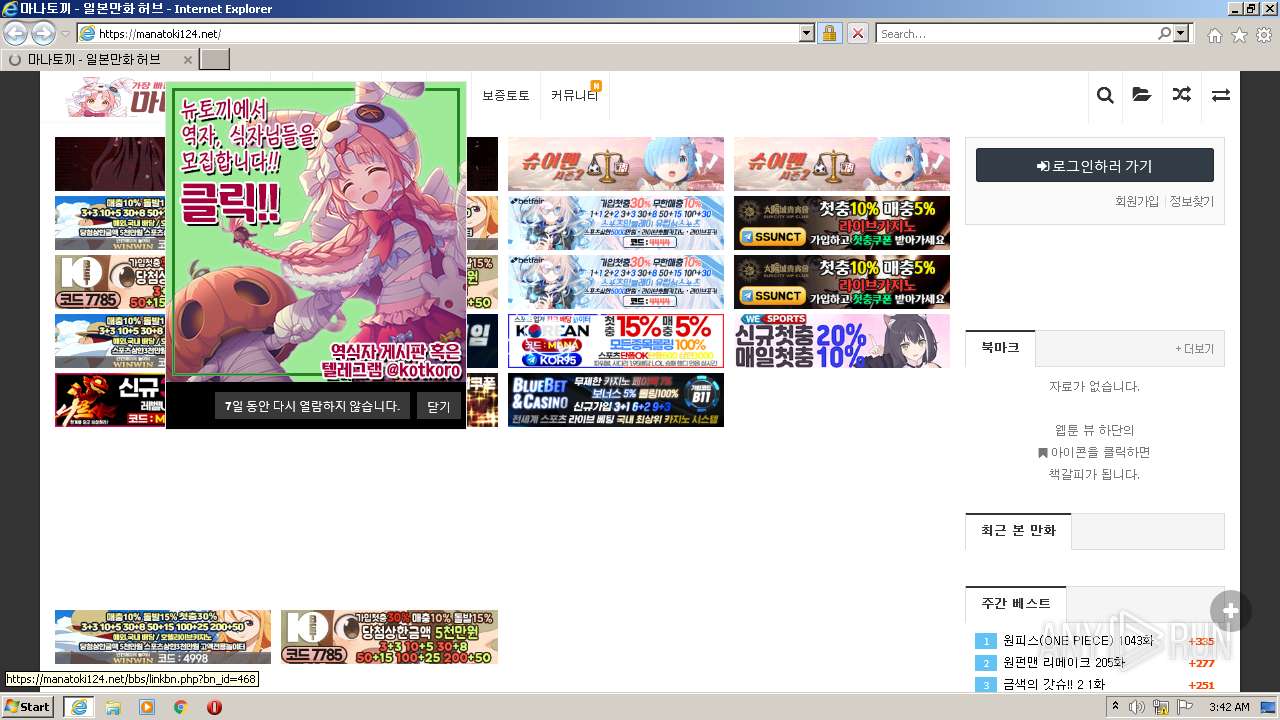The width and height of the screenshot is (1280, 720).
Task: Close the popup with 닫기 button
Action: [x=439, y=405]
